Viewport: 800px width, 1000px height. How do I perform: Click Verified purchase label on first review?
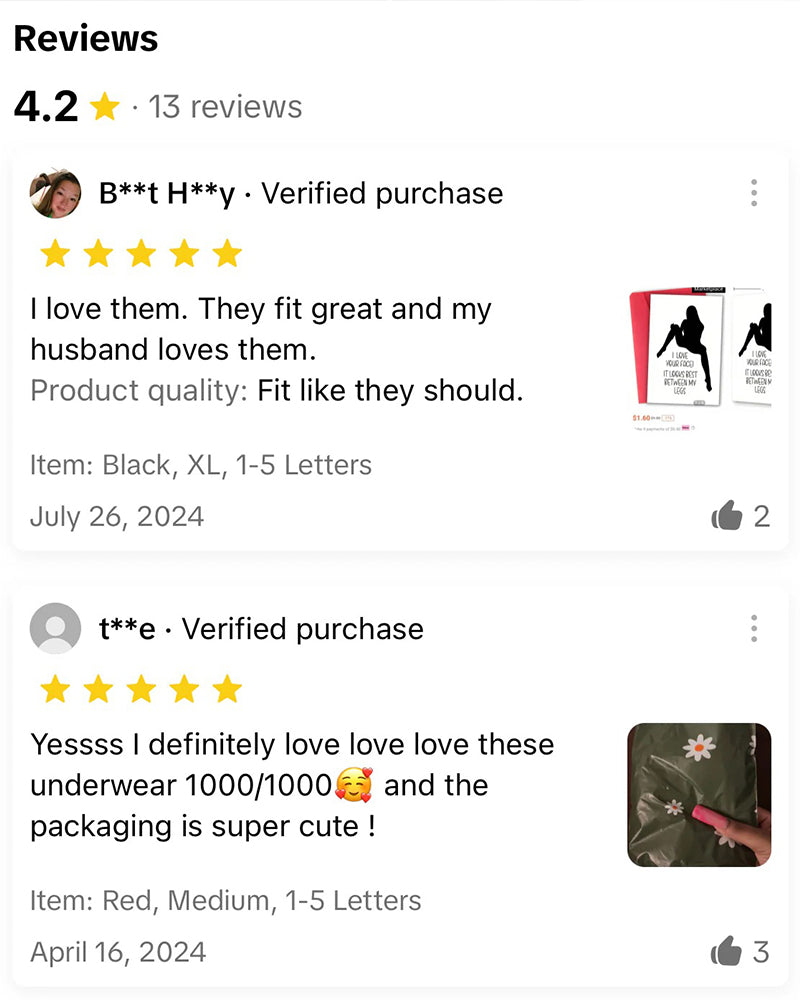tap(382, 194)
